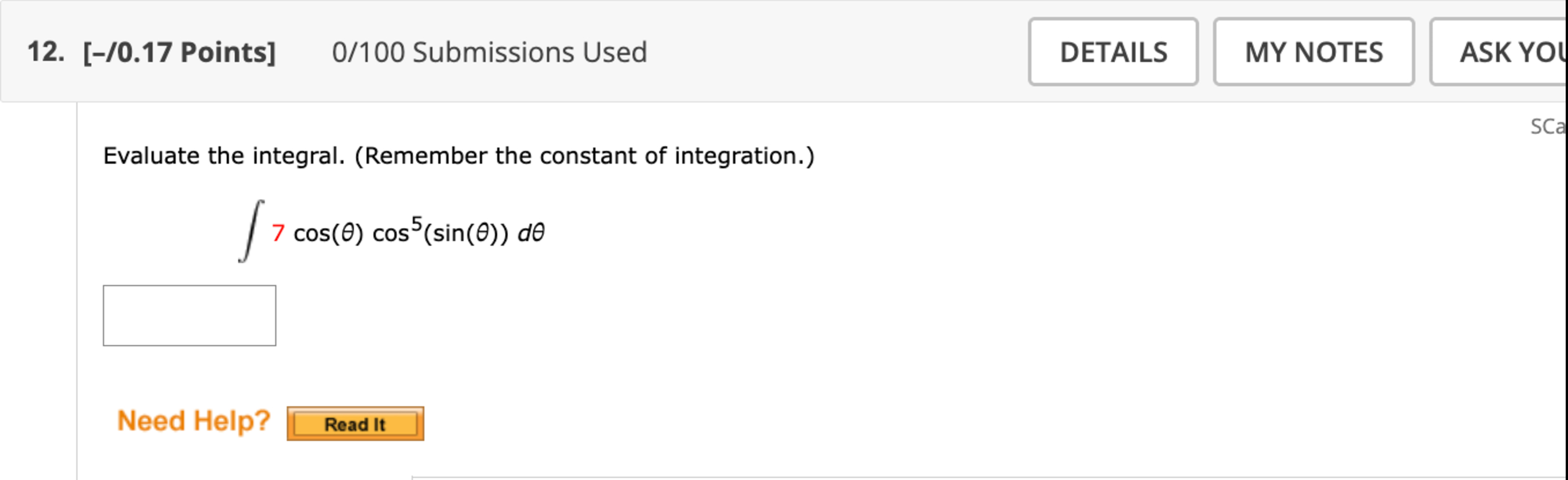Click the dθ differential

coord(531,233)
